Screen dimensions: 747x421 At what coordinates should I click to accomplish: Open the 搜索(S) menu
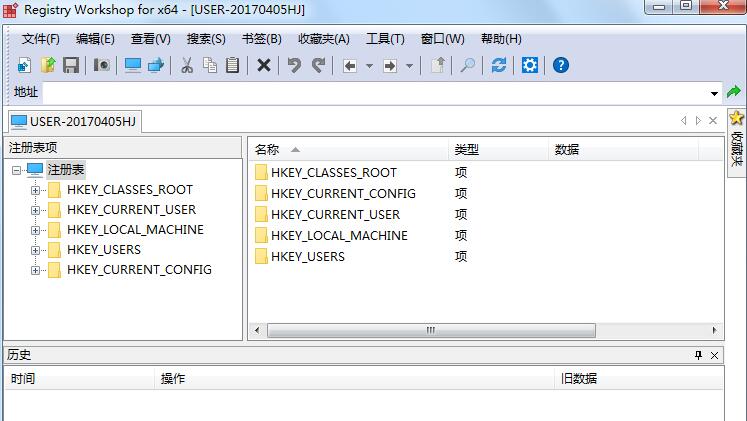pyautogui.click(x=206, y=39)
